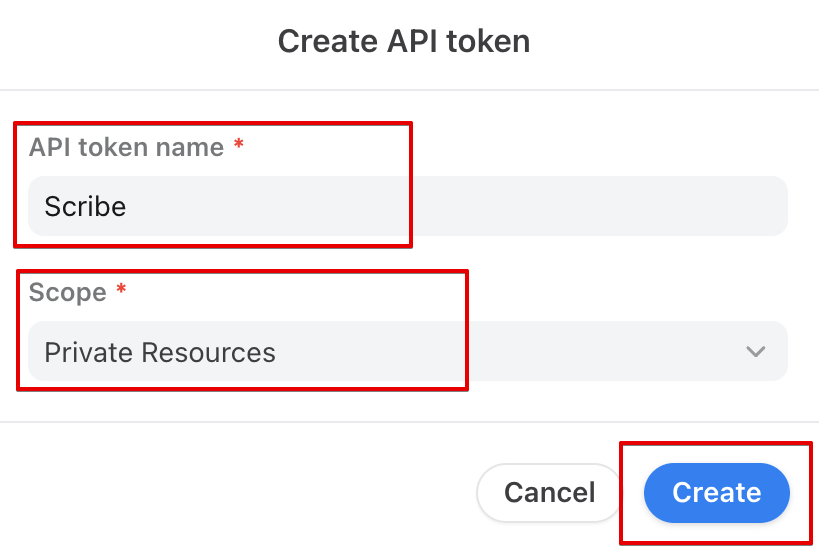Select the Private Resources scope value
This screenshot has height=550, width=819.
160,352
